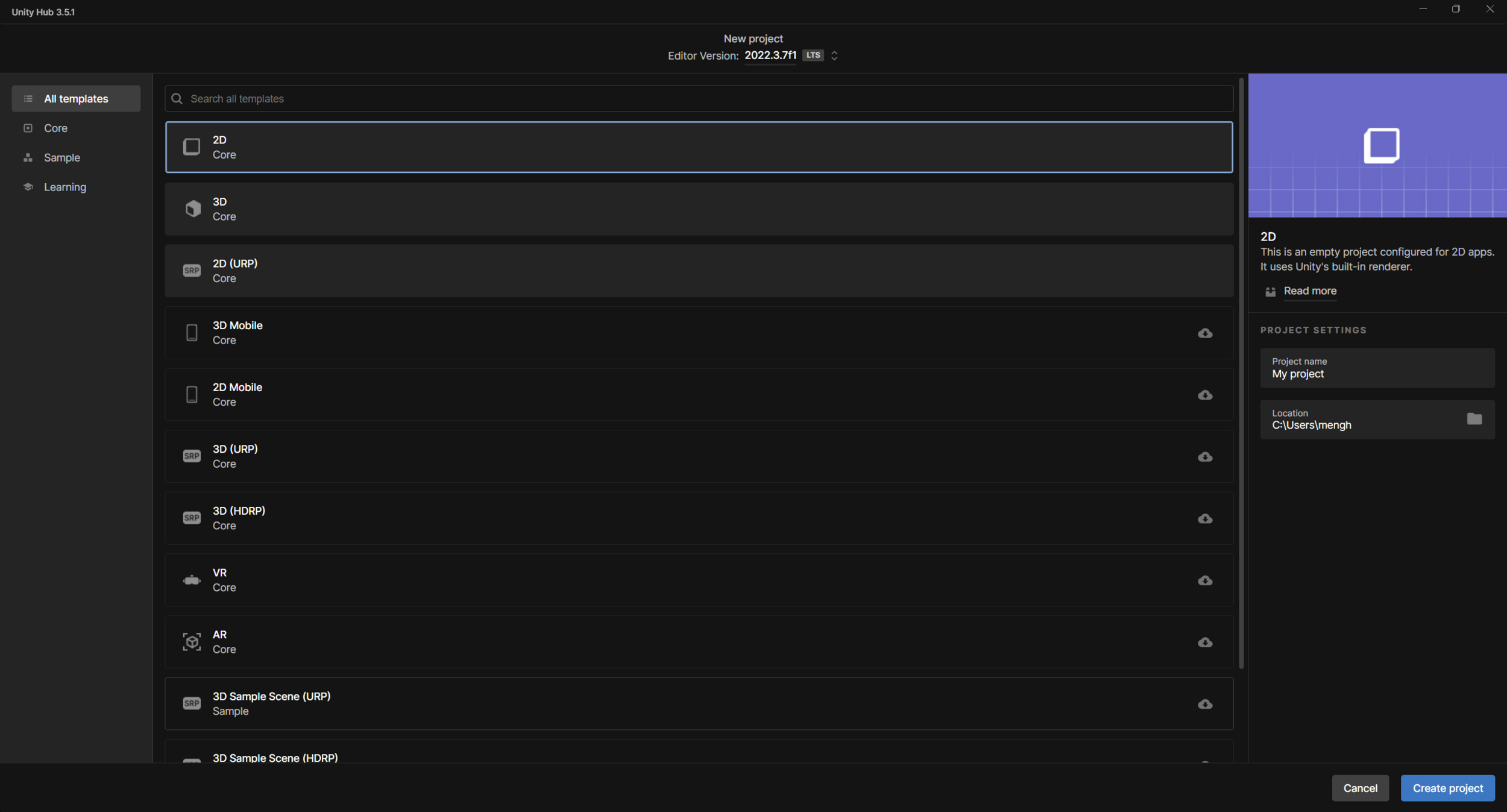Click the download cloud icon for 3D Mobile
Image resolution: width=1507 pixels, height=812 pixels.
coord(1204,333)
